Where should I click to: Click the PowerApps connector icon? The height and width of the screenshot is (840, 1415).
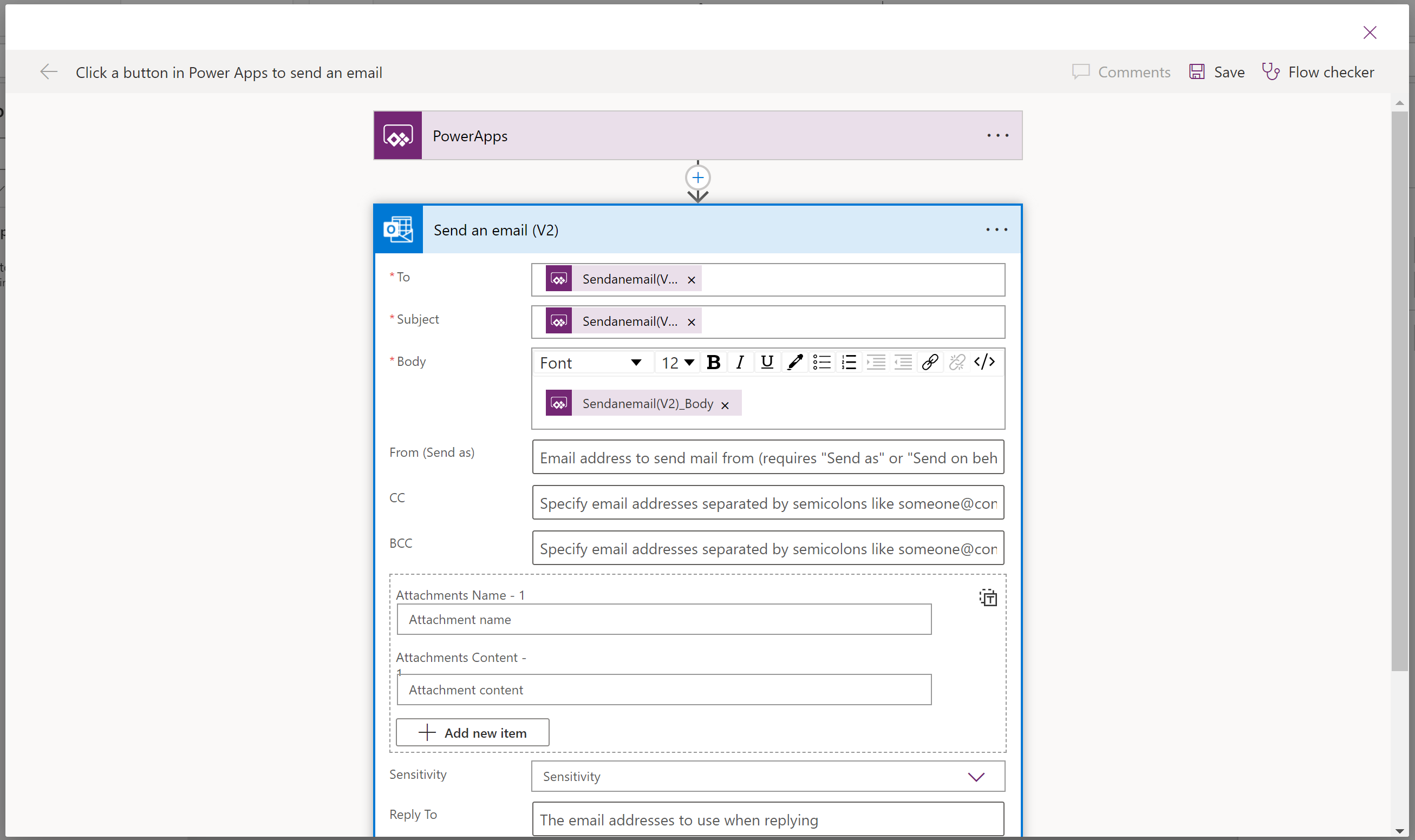click(x=400, y=135)
